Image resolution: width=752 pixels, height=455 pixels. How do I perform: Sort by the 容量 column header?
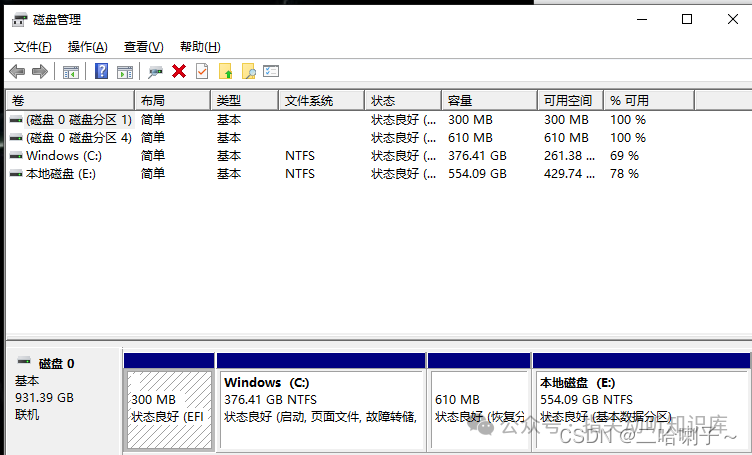(x=490, y=101)
